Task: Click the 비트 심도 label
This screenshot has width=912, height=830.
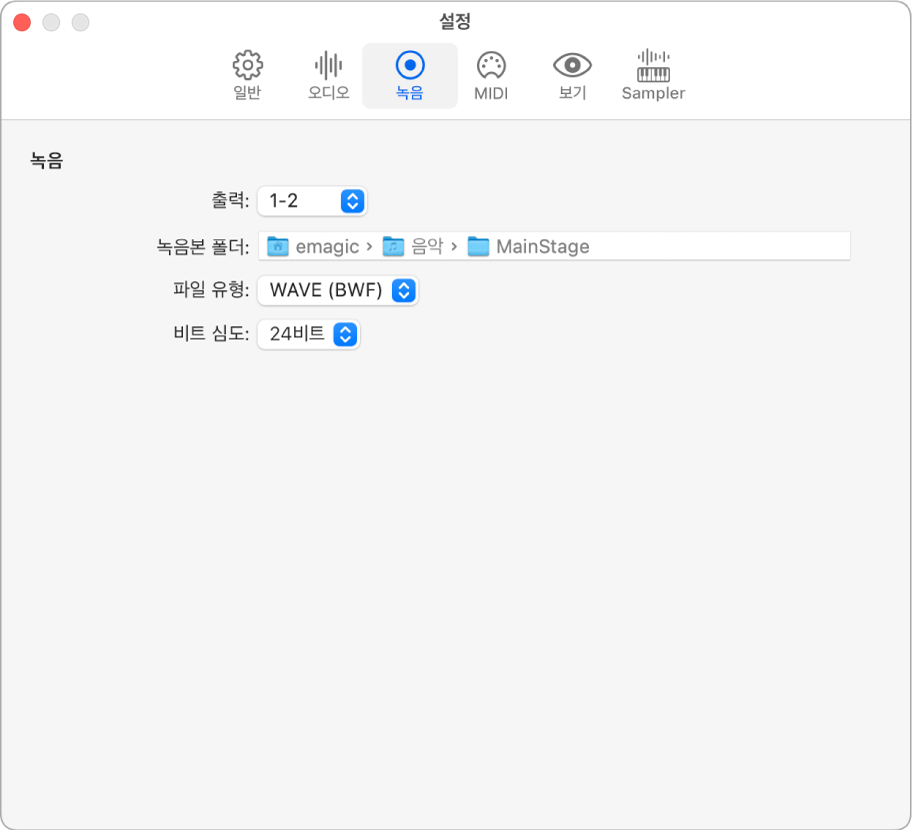Action: pos(211,334)
